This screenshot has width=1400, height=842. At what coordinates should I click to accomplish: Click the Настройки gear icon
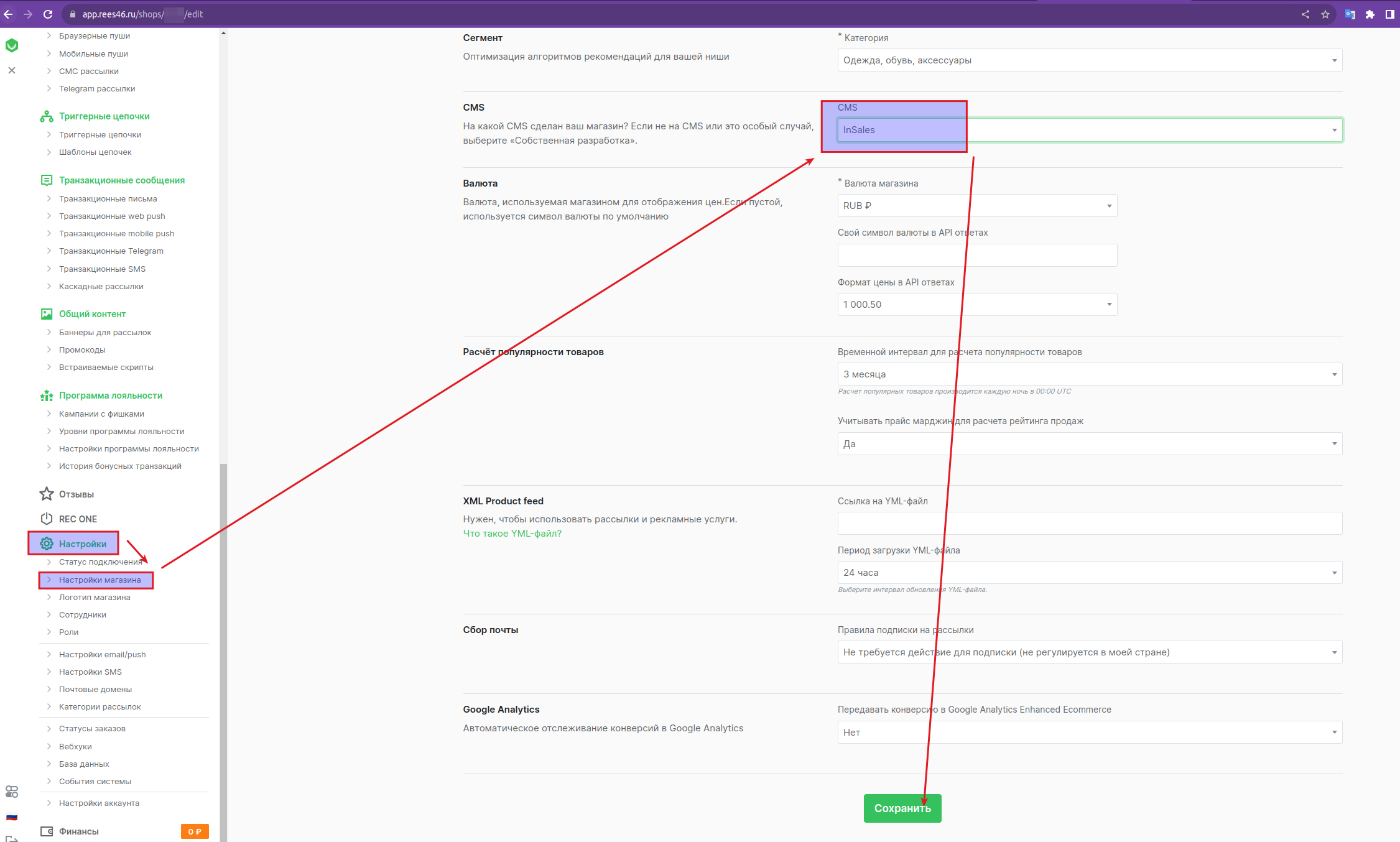click(46, 544)
